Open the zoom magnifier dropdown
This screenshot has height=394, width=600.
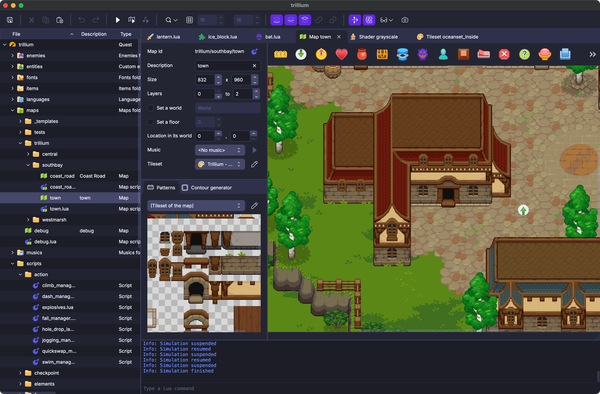click(x=171, y=20)
